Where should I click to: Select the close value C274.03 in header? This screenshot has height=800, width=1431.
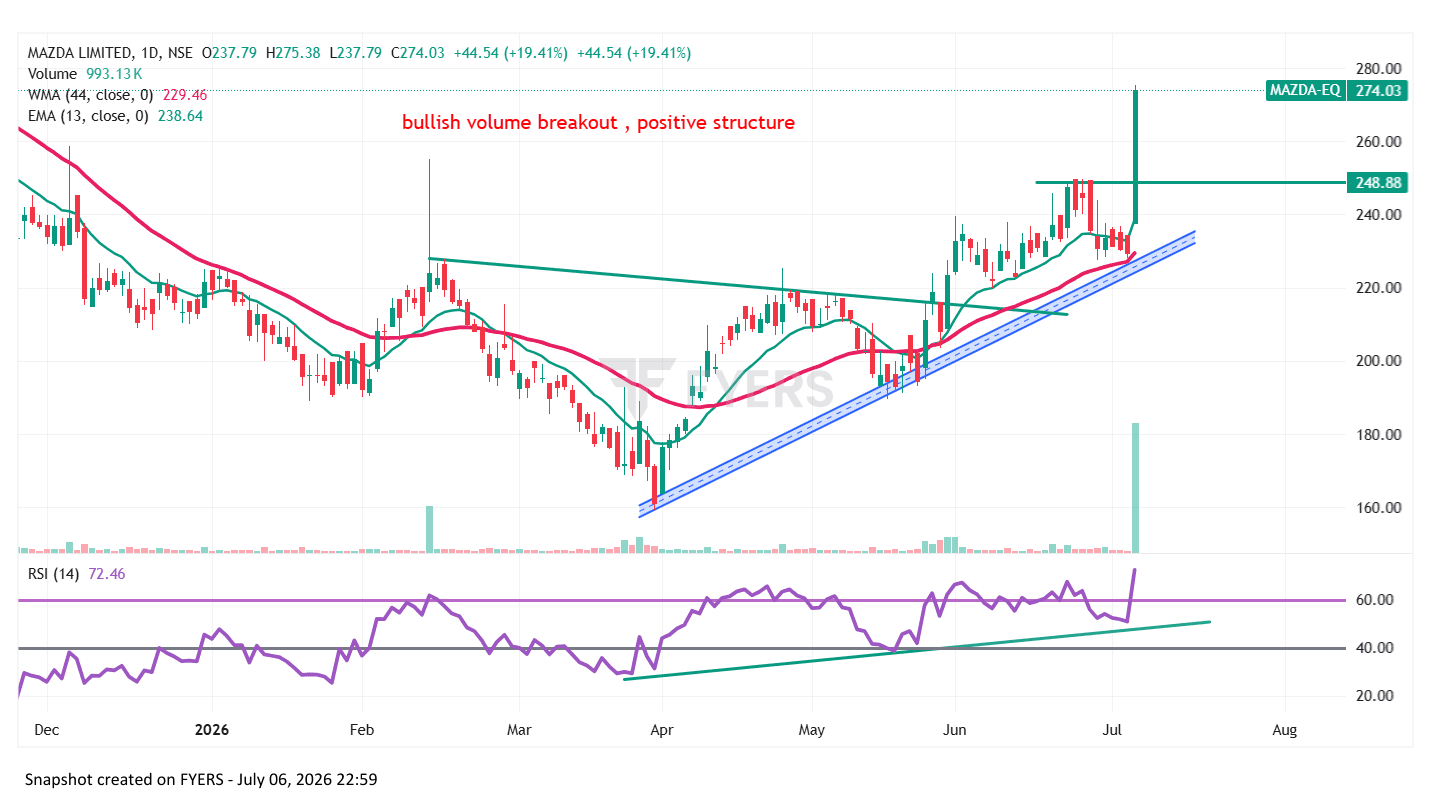(x=417, y=52)
